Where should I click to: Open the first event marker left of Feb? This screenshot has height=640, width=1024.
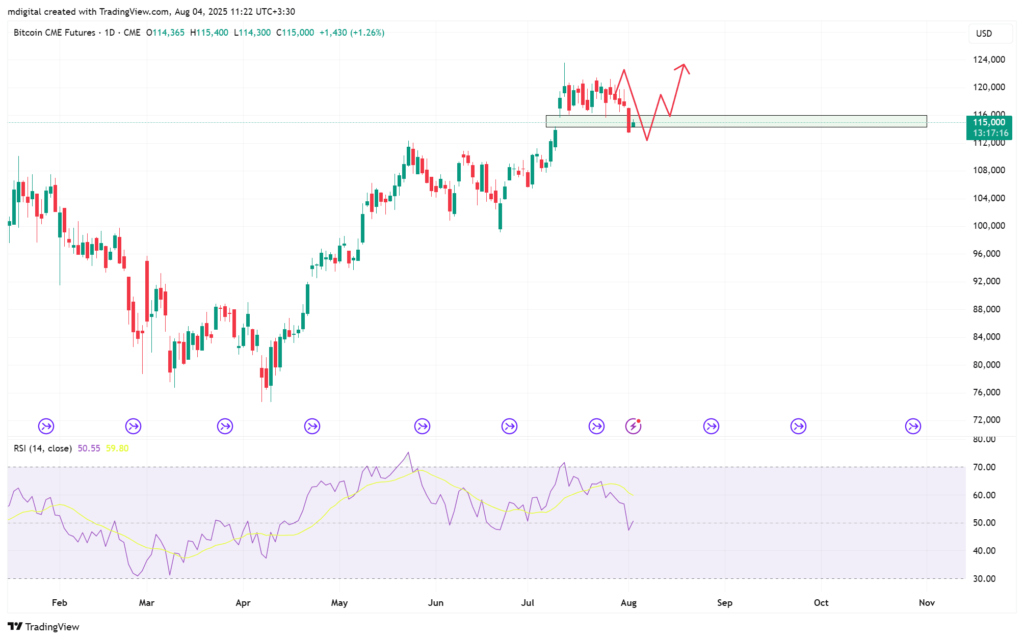46,426
